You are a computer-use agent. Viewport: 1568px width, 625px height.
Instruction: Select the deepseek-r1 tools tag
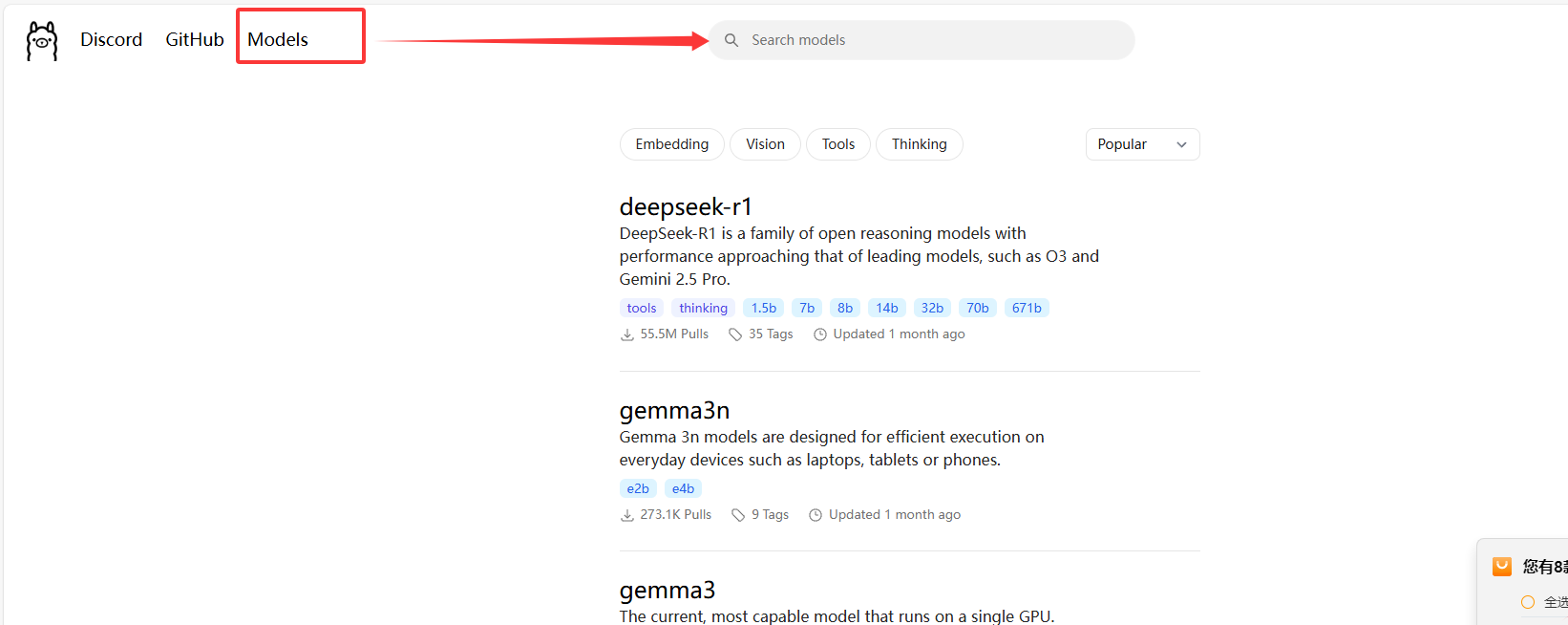tap(642, 308)
